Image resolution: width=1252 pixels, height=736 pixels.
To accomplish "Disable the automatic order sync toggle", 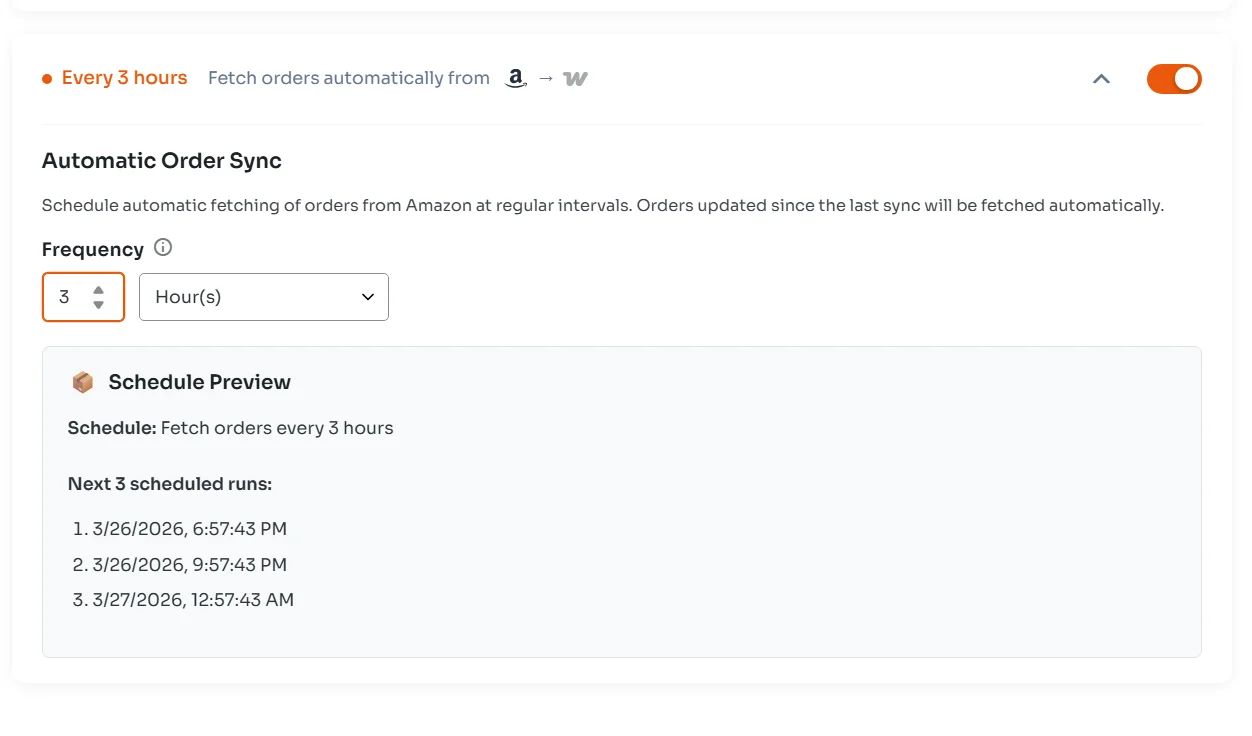I will tap(1174, 78).
